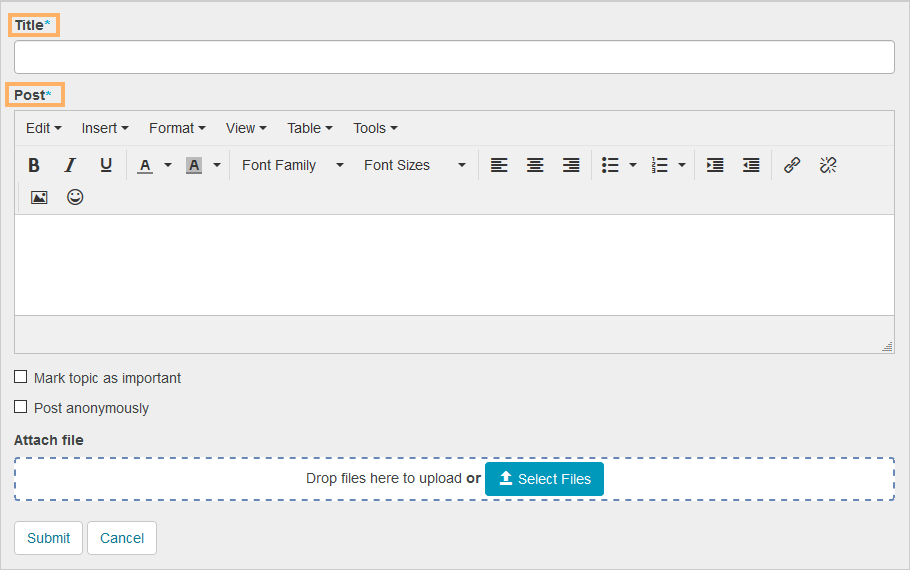
Task: Click the underline formatting icon
Action: coord(106,165)
